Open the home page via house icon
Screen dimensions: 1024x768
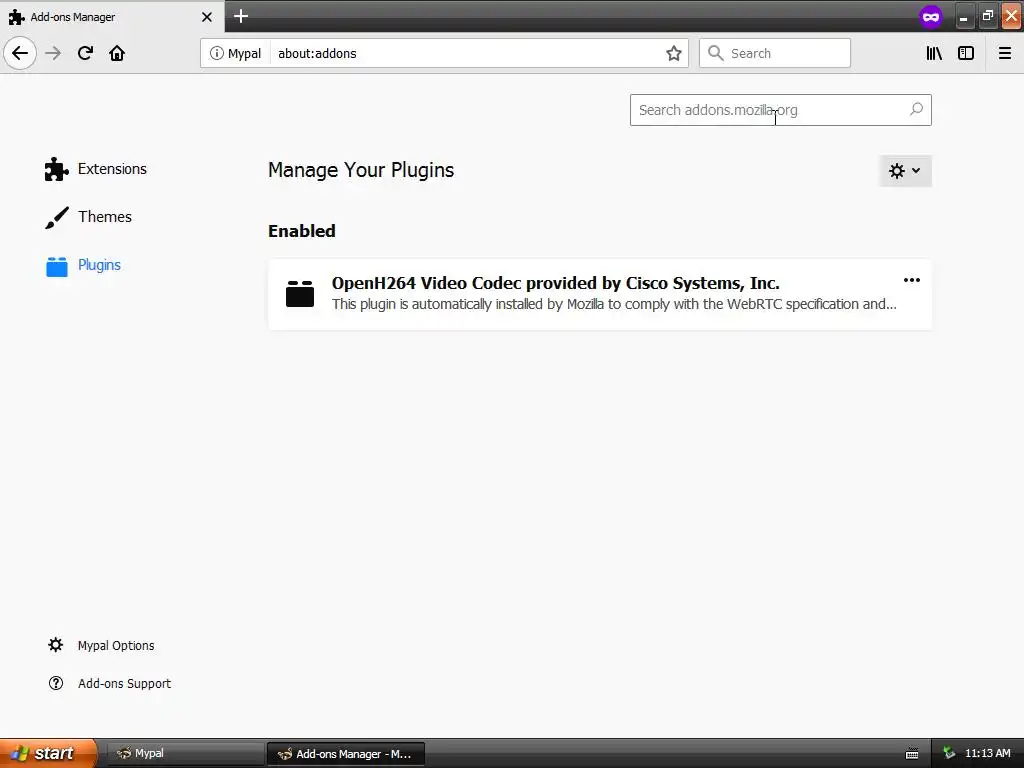117,53
